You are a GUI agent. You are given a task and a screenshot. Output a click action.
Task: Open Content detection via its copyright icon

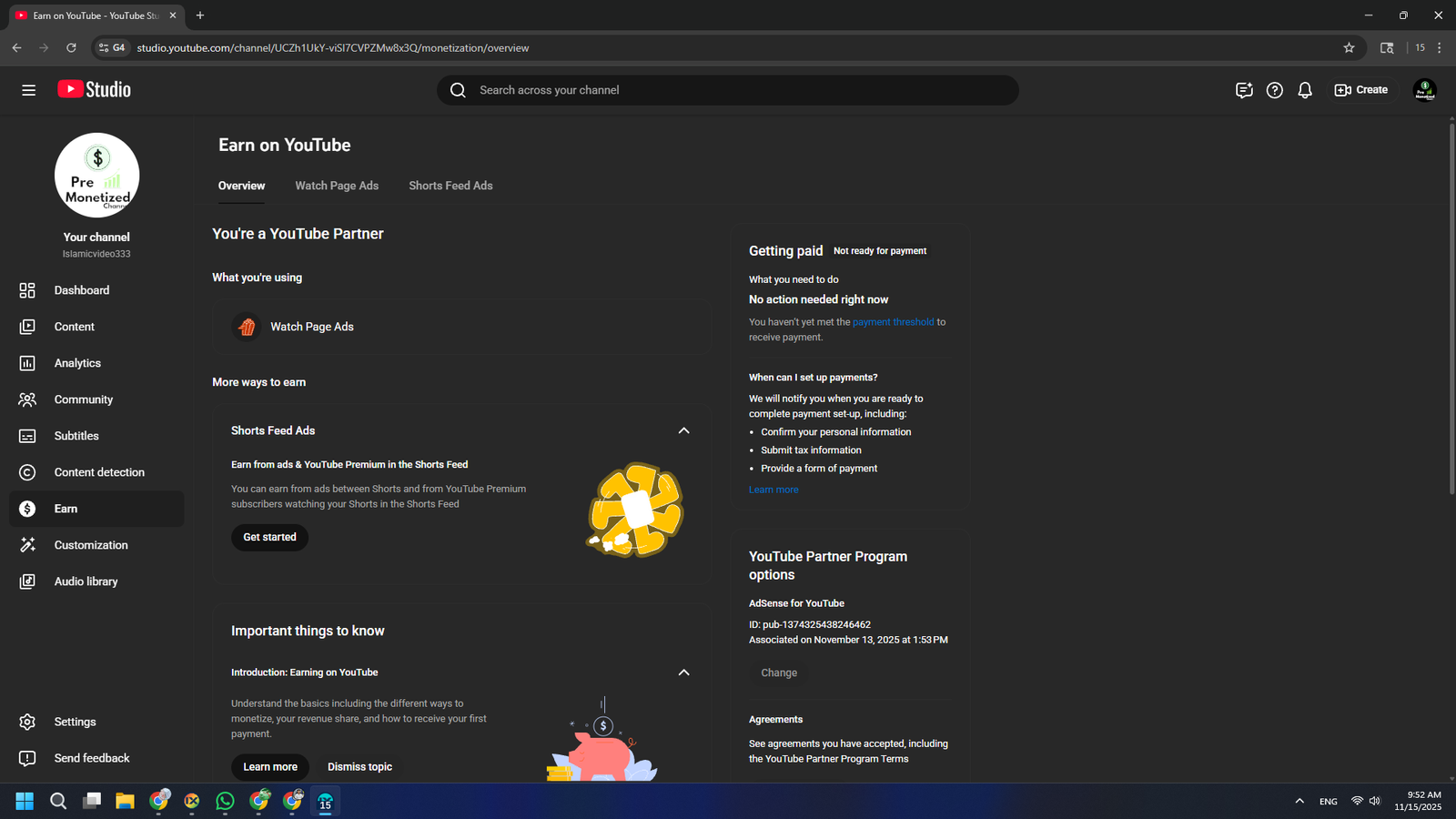(27, 472)
